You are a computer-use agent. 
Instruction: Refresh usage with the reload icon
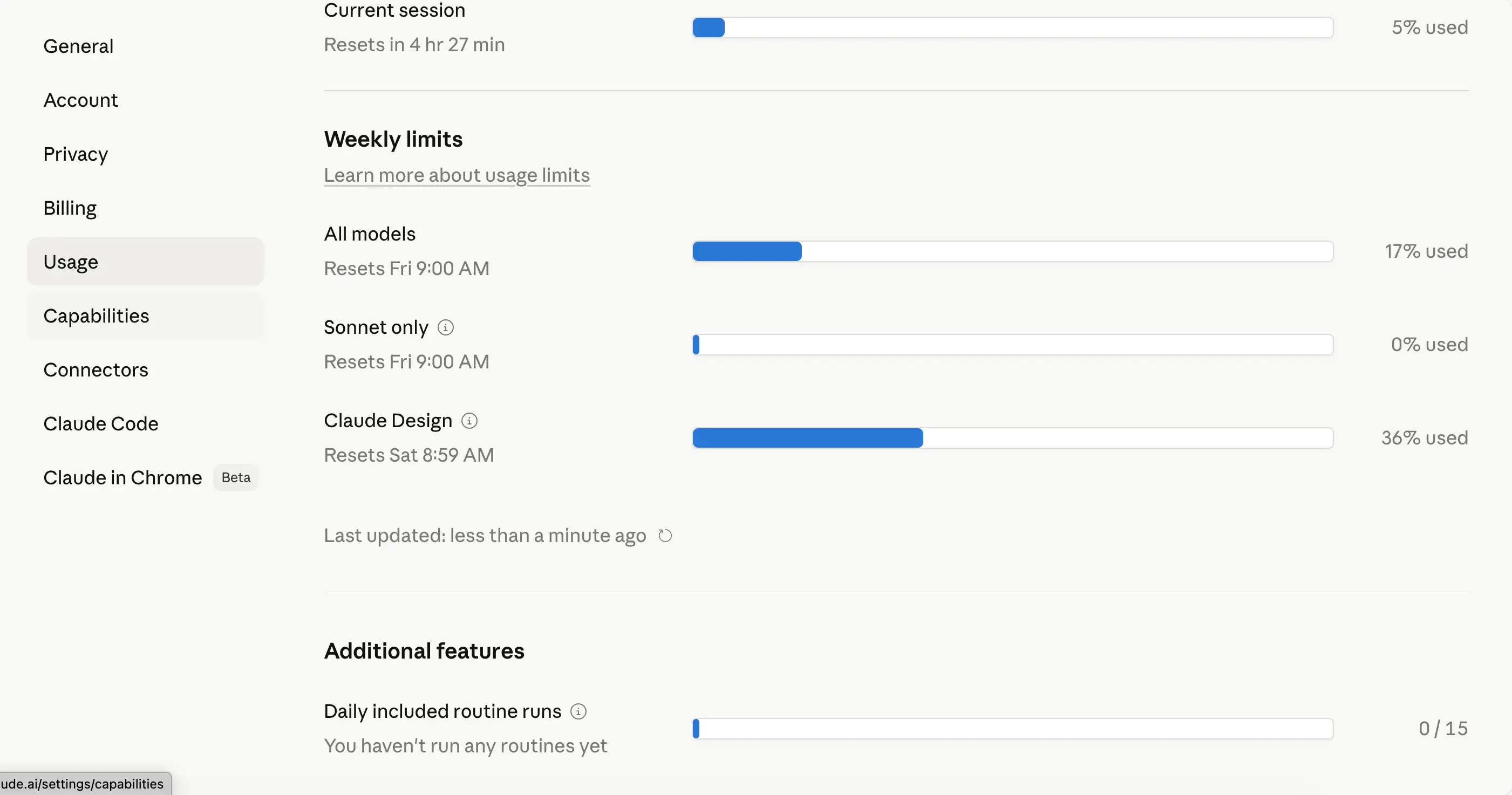[664, 536]
